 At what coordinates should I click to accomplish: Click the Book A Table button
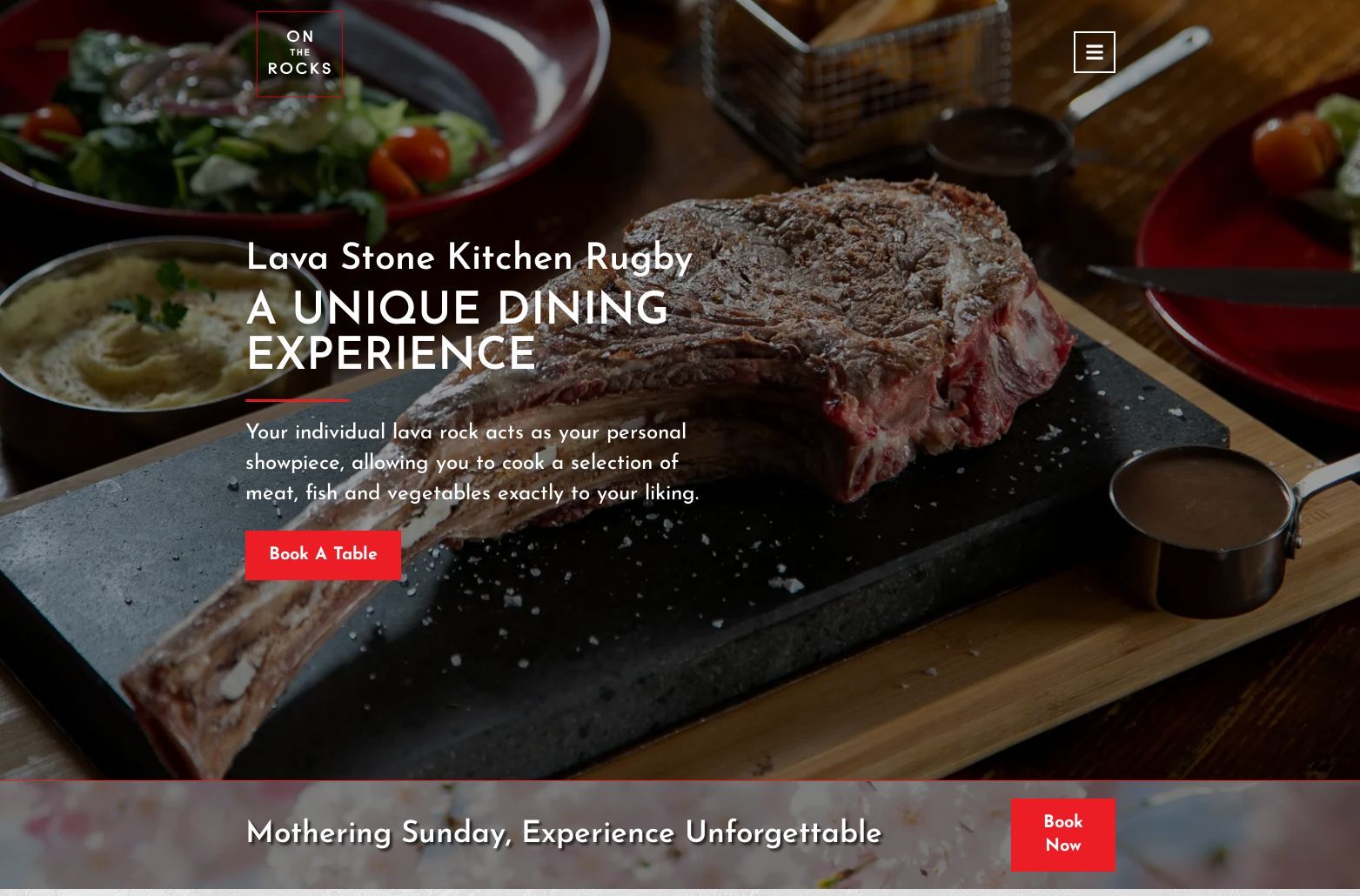point(323,555)
